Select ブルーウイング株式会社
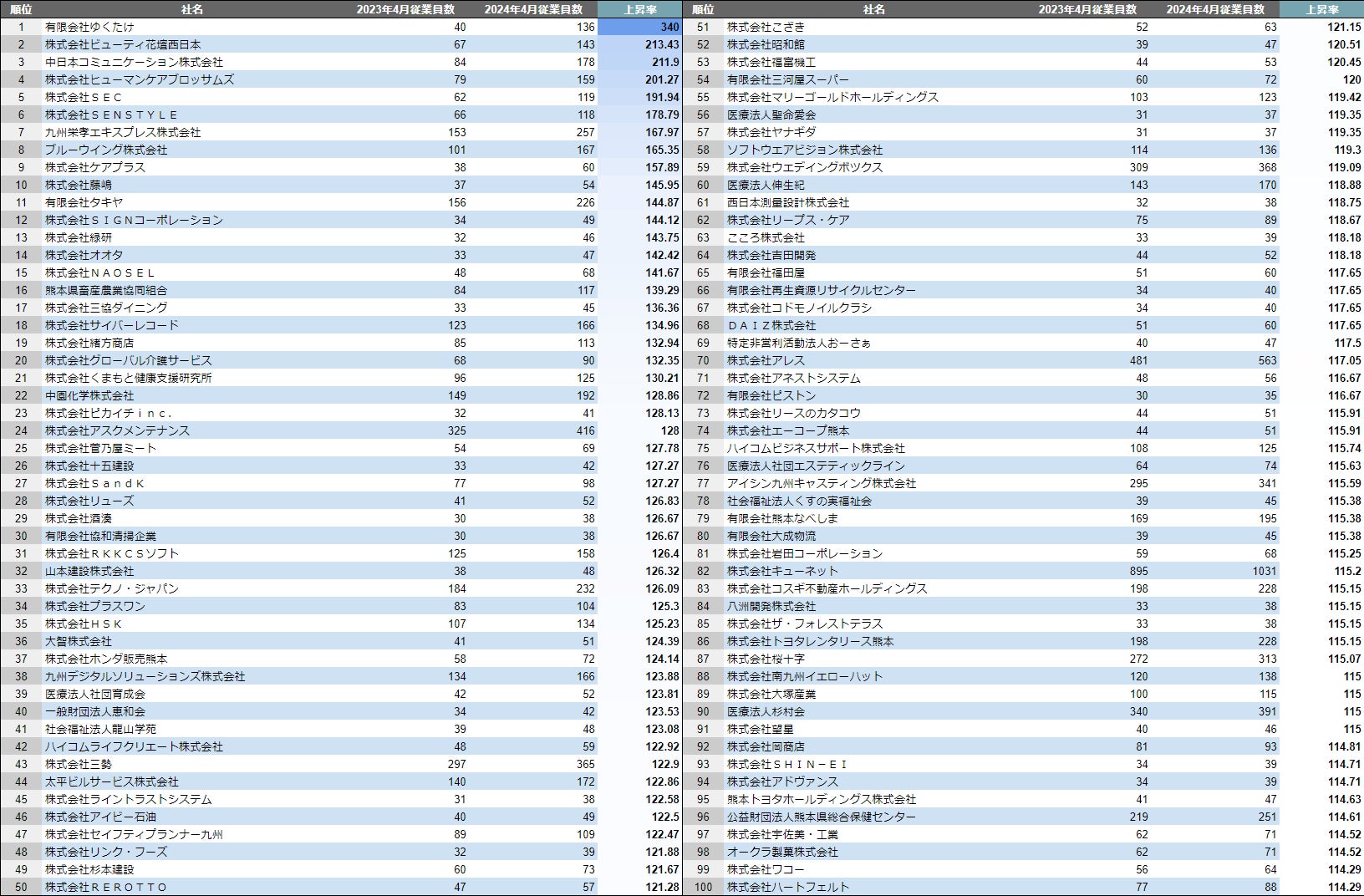The width and height of the screenshot is (1364, 896). pos(106,150)
